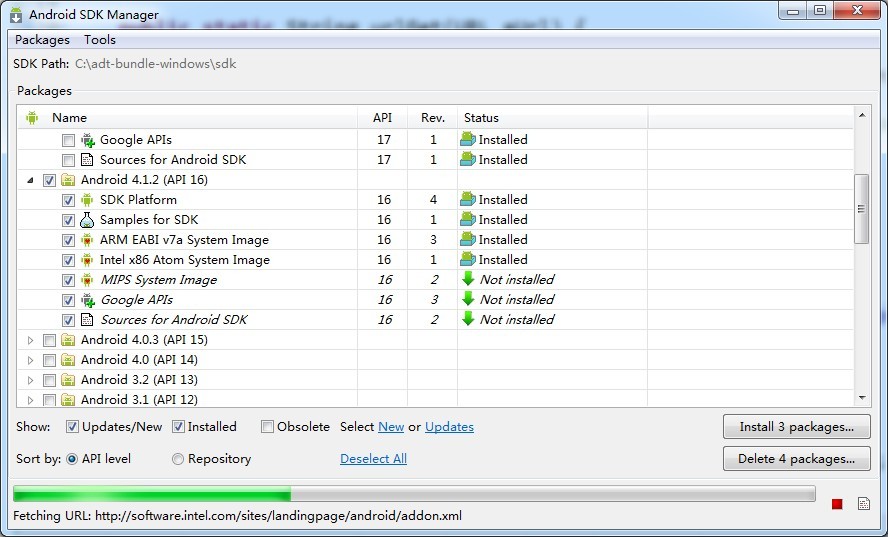
Task: Toggle the Installed show checkbox
Action: coord(178,427)
